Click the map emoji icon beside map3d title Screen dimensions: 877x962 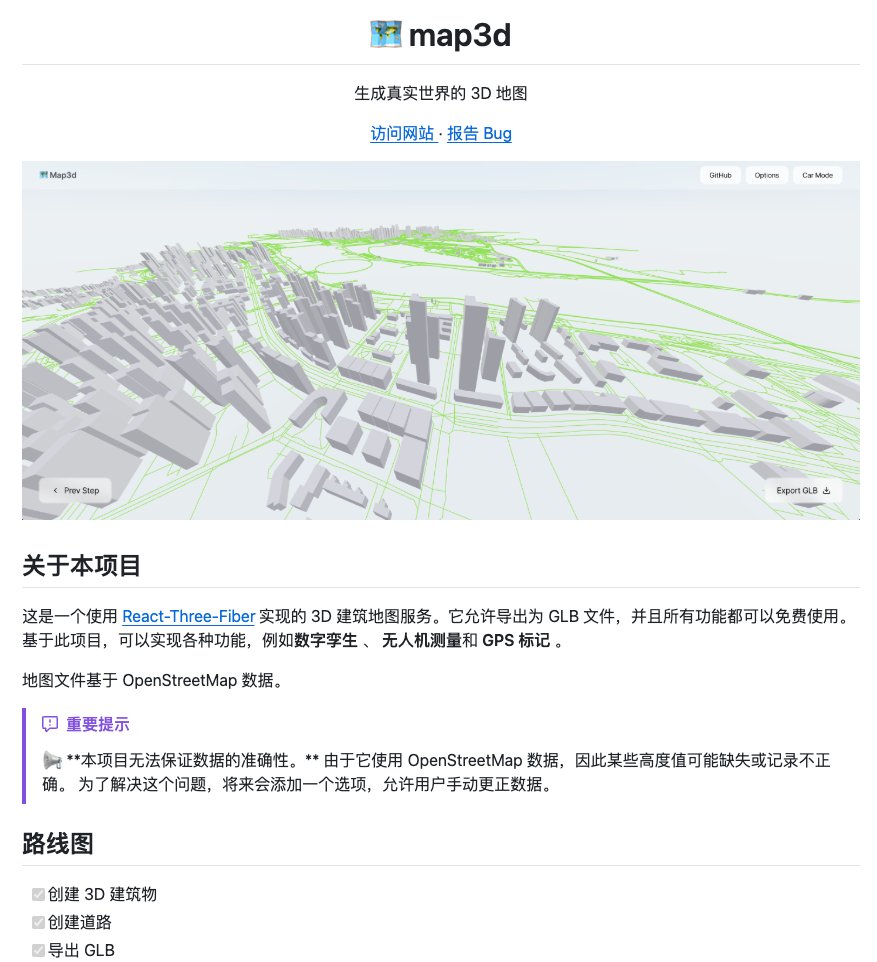(385, 34)
